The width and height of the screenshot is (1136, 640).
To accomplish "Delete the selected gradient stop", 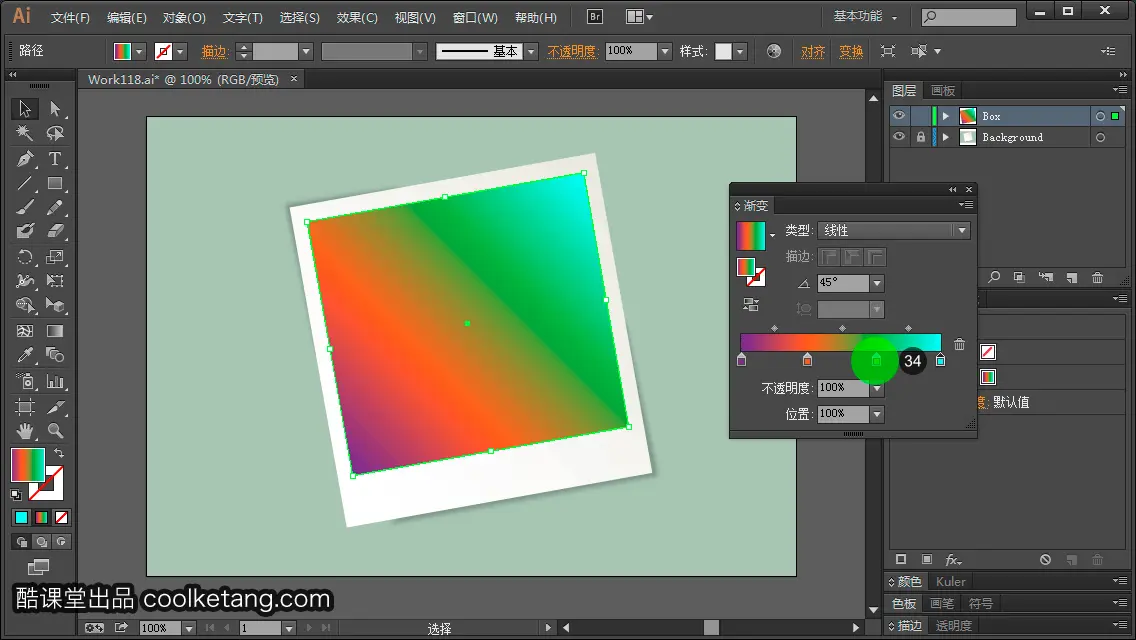I will point(959,344).
